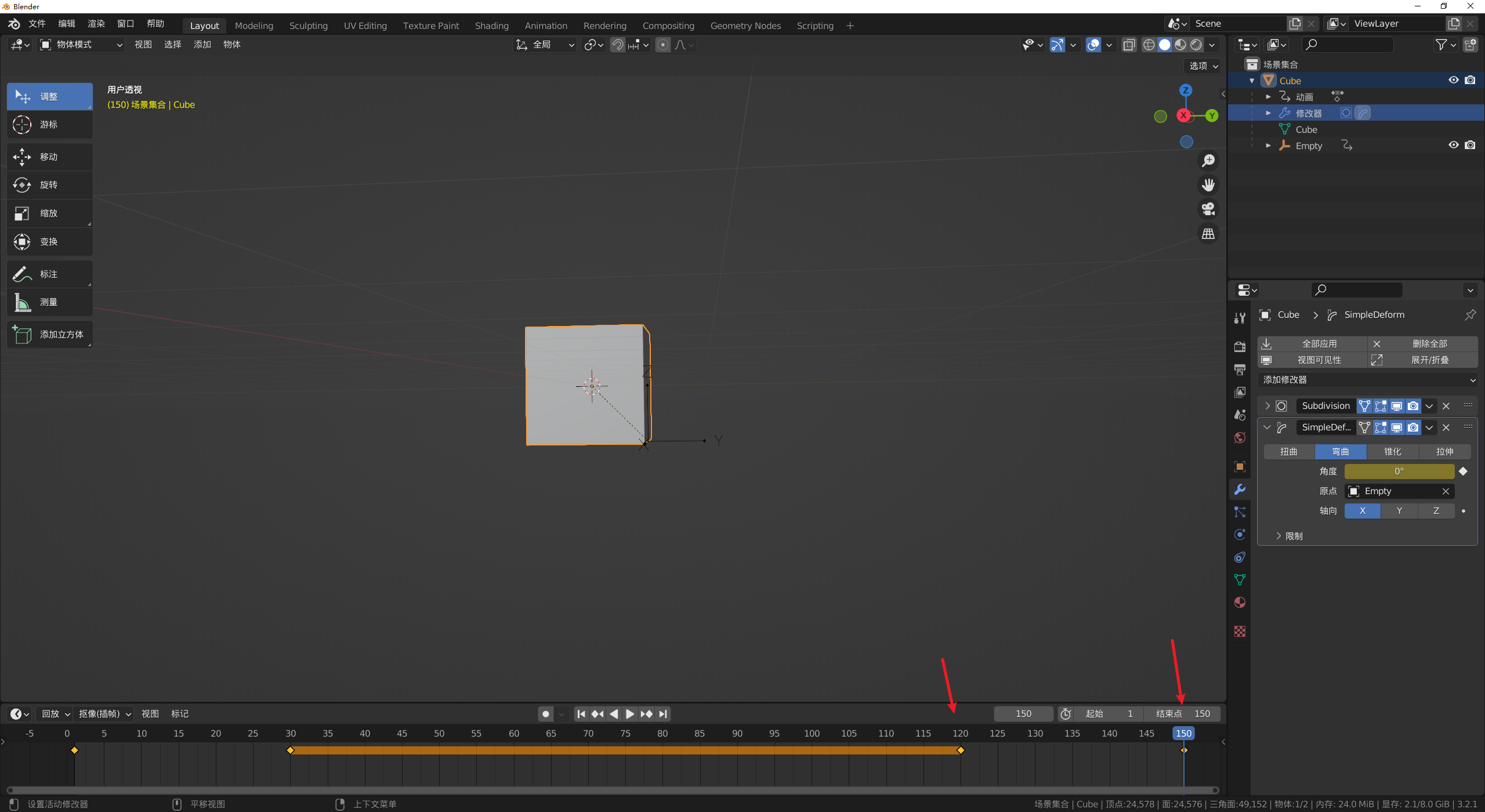Screen dimensions: 1485x812
Task: Hide the Cube object in outliner
Action: (1453, 81)
